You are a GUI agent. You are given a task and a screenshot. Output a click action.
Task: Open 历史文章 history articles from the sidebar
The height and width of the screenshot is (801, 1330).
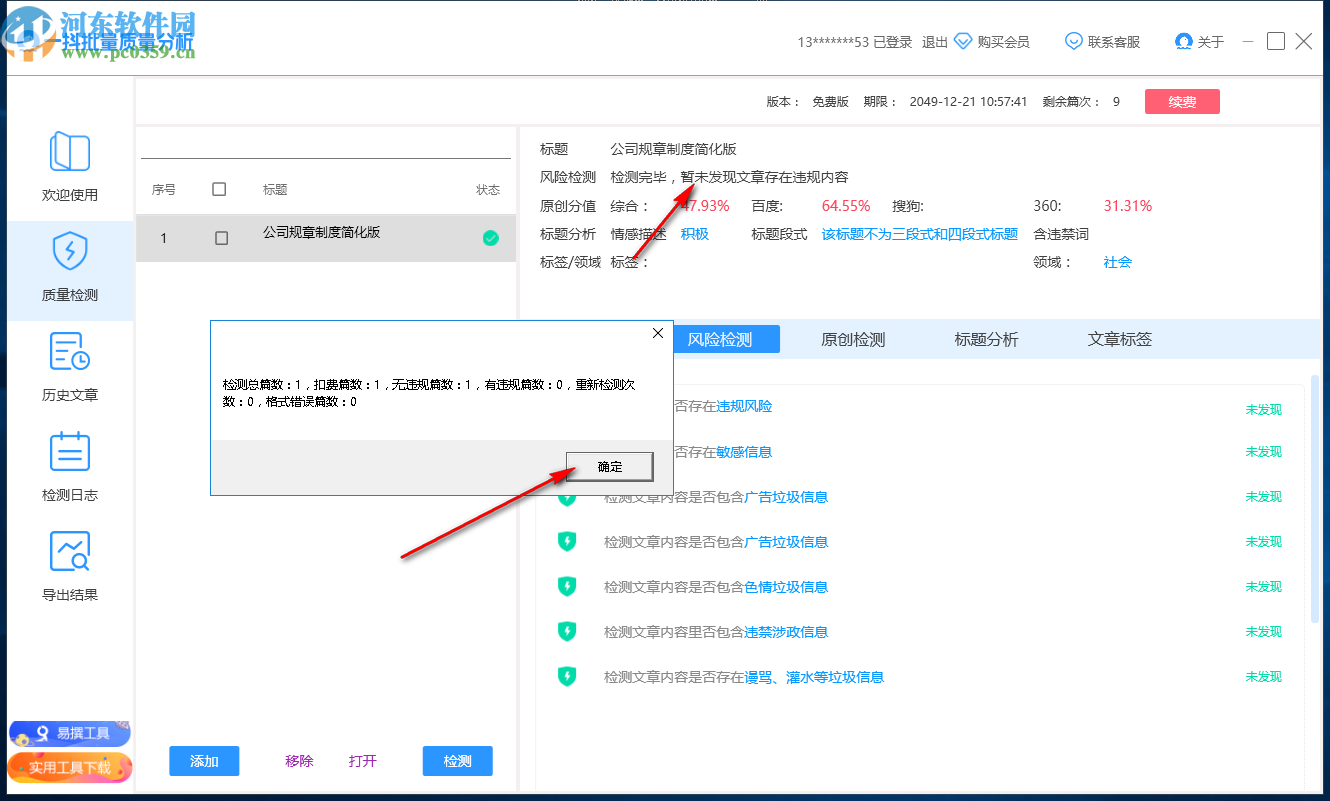click(x=68, y=352)
